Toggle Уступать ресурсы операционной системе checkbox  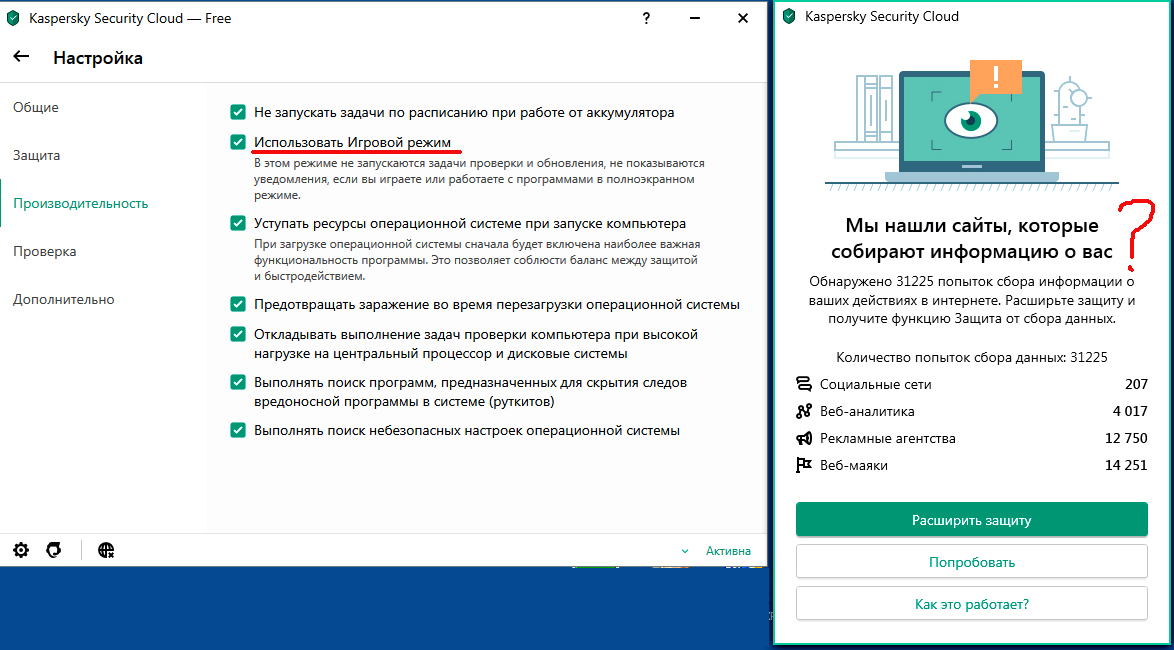coord(238,223)
